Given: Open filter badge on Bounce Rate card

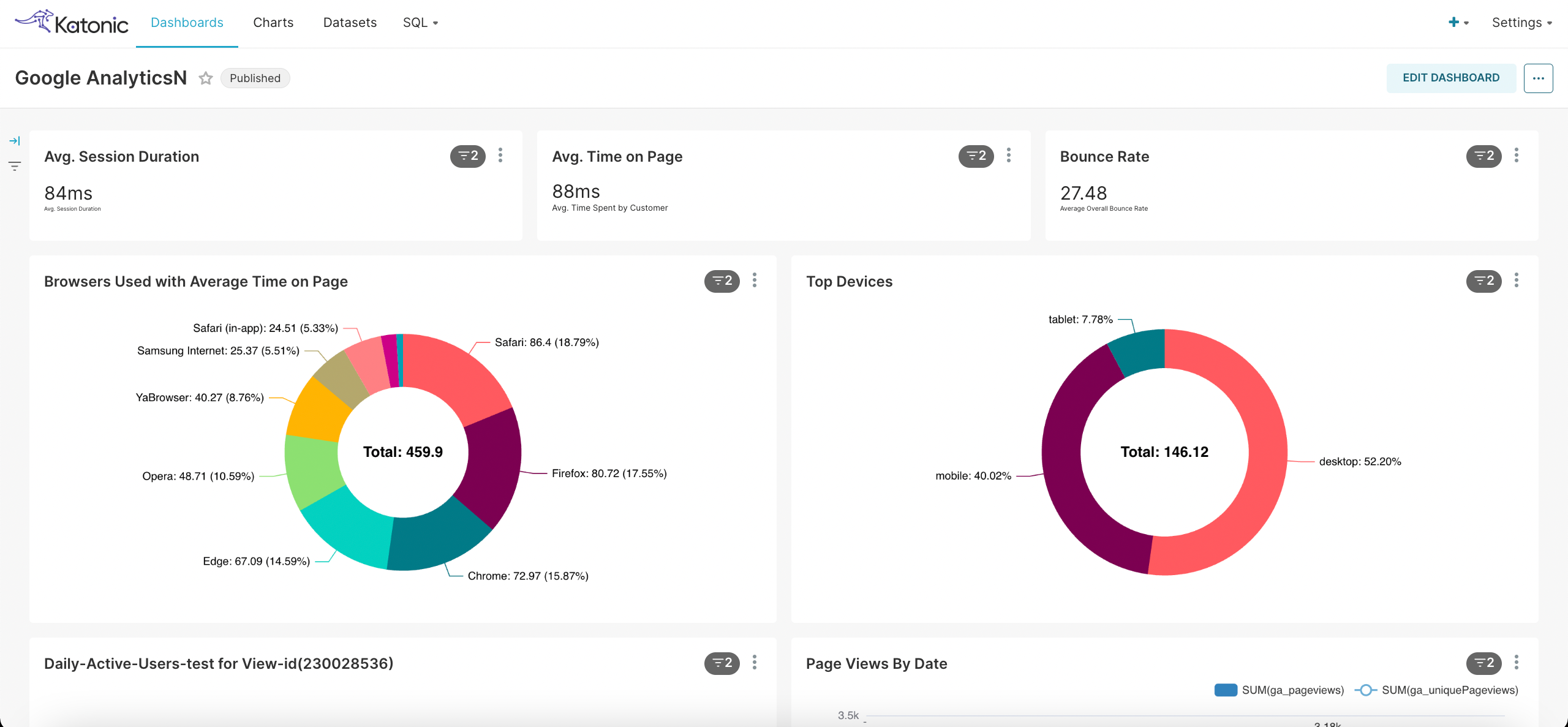Looking at the screenshot, I should (1484, 156).
